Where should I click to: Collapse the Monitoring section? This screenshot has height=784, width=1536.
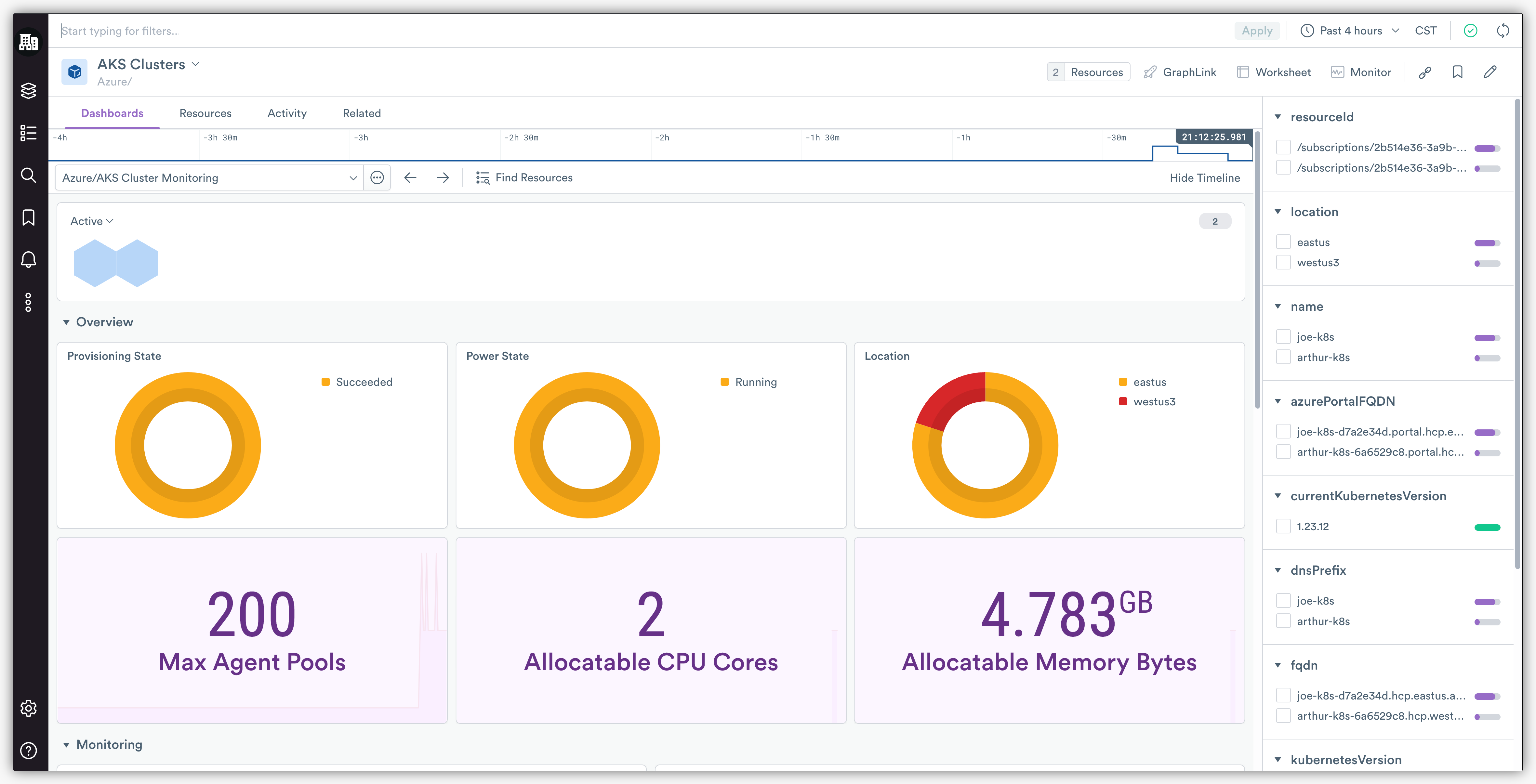(66, 745)
